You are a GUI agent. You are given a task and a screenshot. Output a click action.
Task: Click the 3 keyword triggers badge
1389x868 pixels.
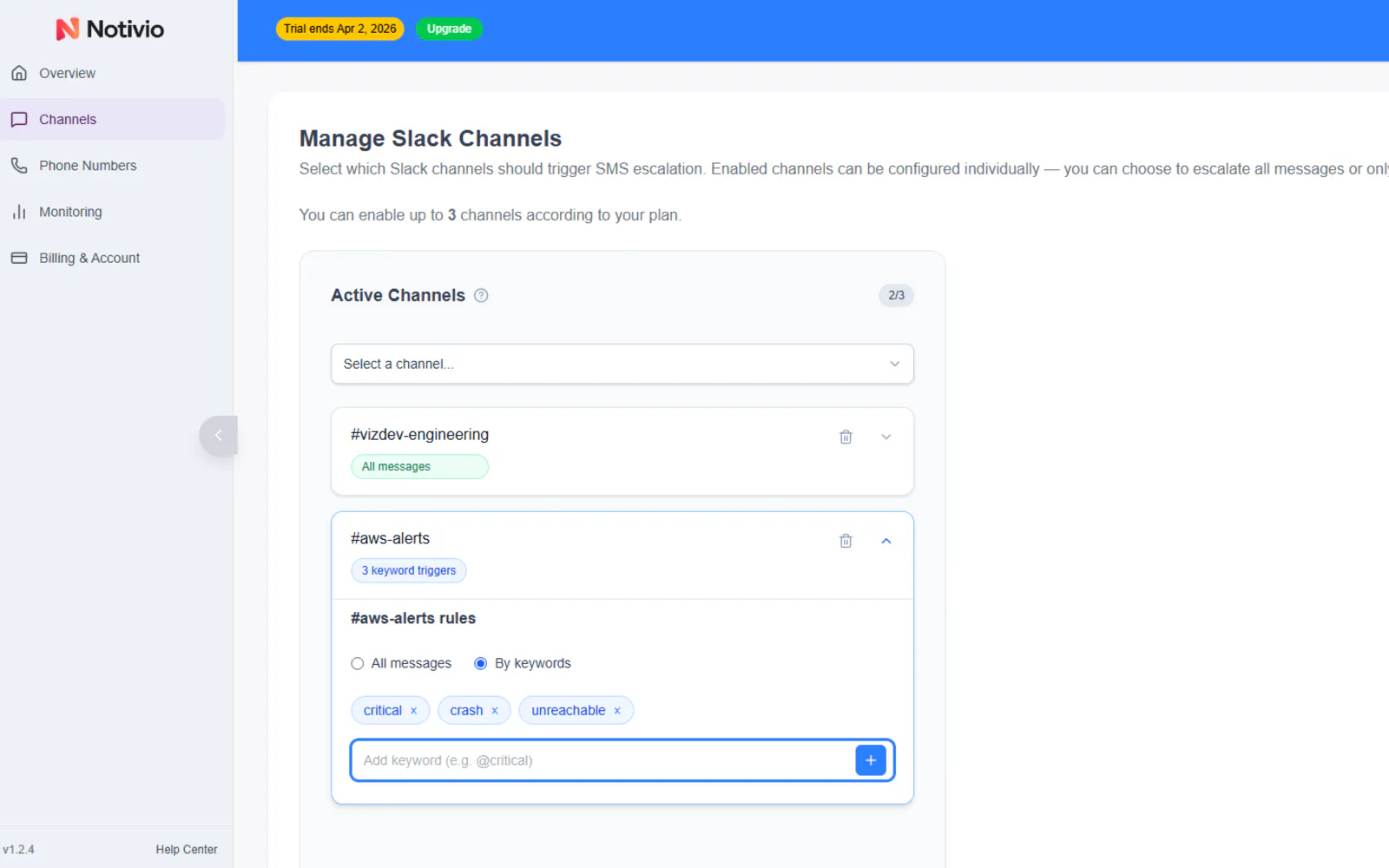tap(409, 570)
